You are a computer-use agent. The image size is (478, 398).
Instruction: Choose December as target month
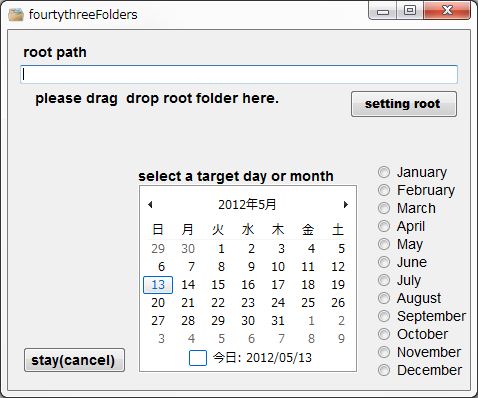[x=384, y=370]
